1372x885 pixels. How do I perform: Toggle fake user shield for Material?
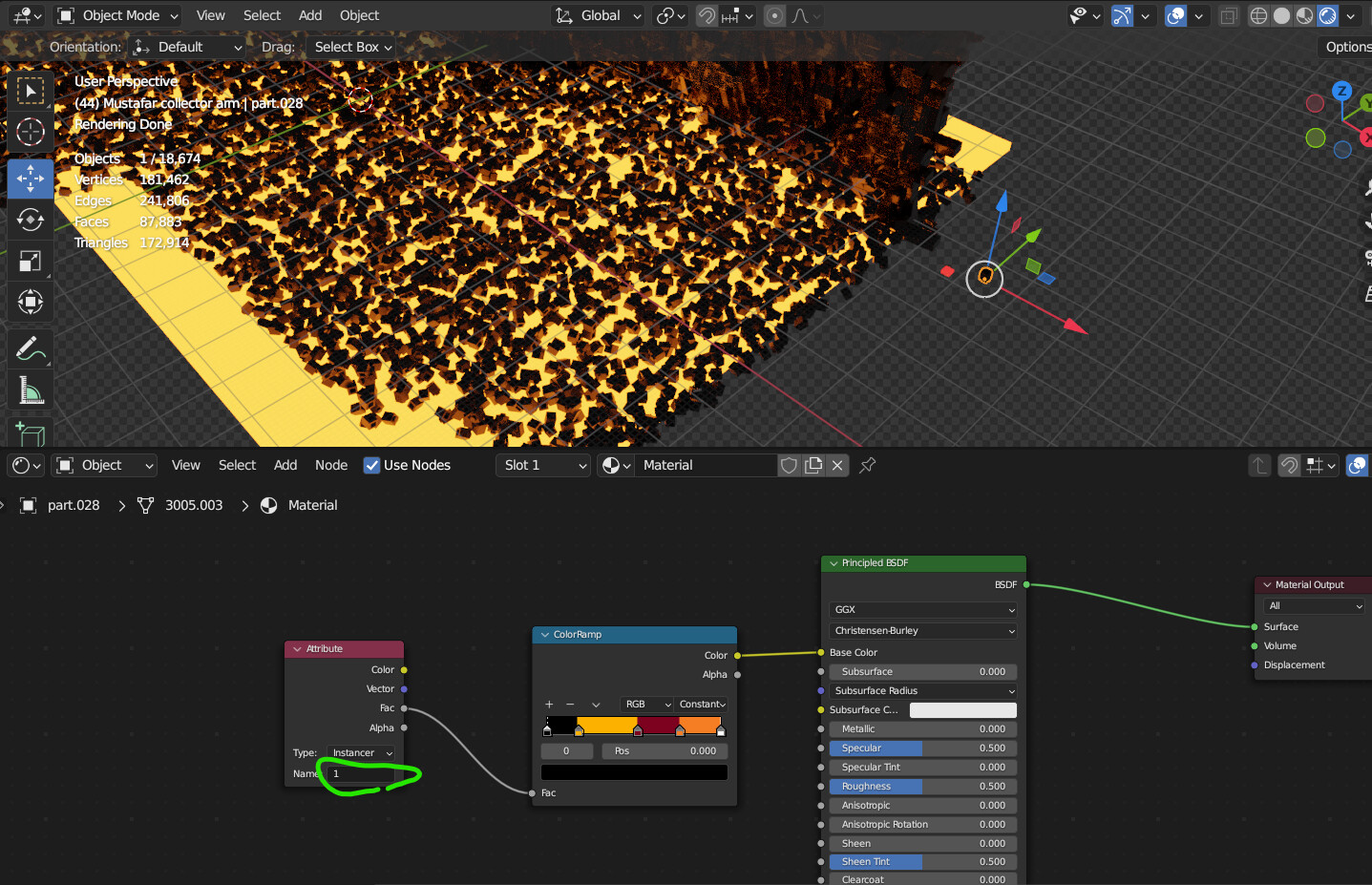click(789, 465)
